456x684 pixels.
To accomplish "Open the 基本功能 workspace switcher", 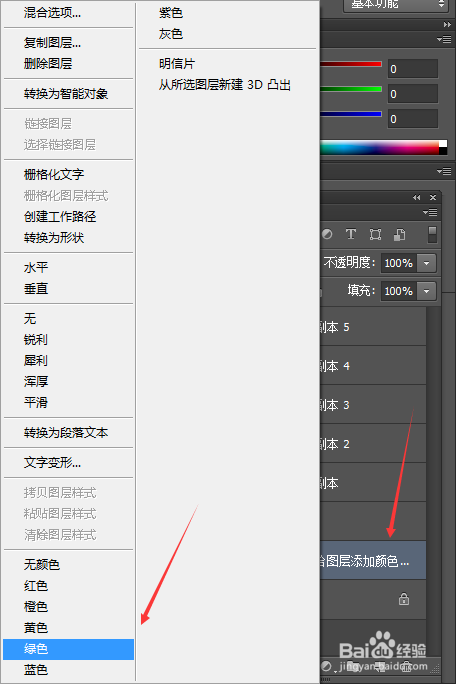I will point(394,5).
